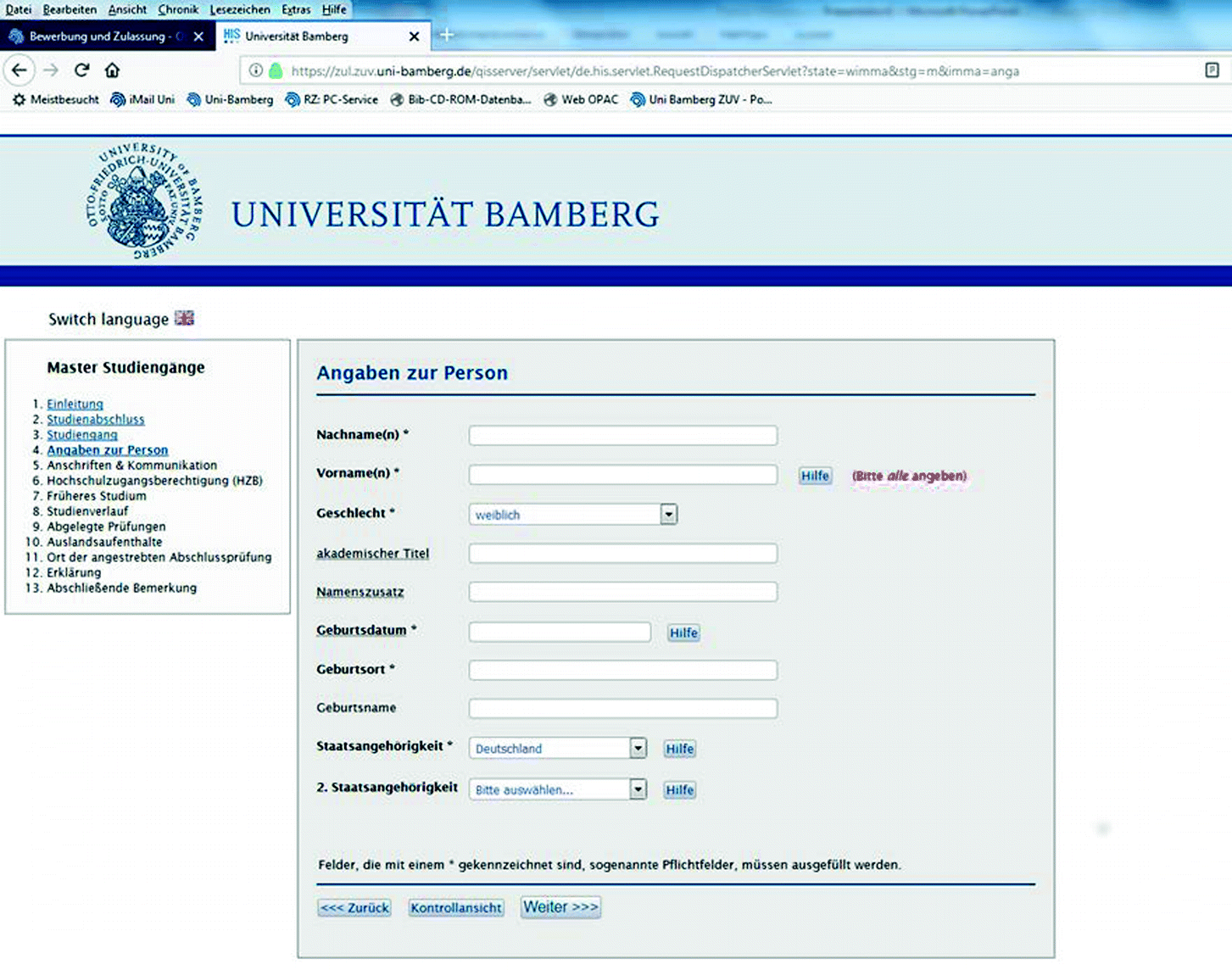Click the Kontrollansicht button

click(456, 907)
